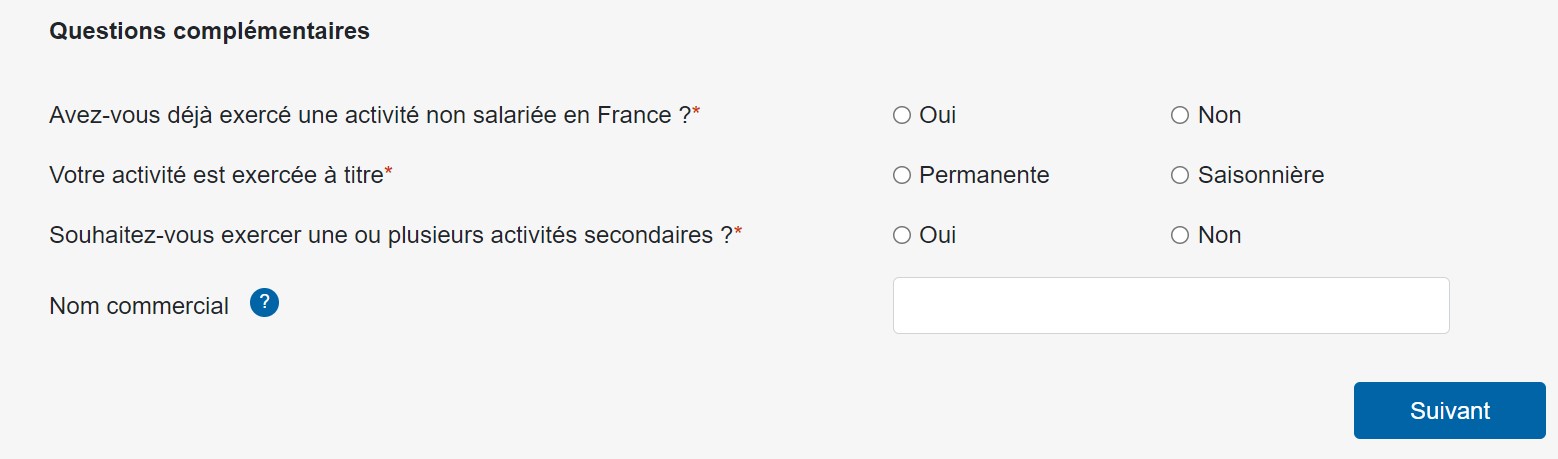This screenshot has width=1558, height=459.
Task: Select Non for activité non salariée en France
Action: [x=1180, y=115]
